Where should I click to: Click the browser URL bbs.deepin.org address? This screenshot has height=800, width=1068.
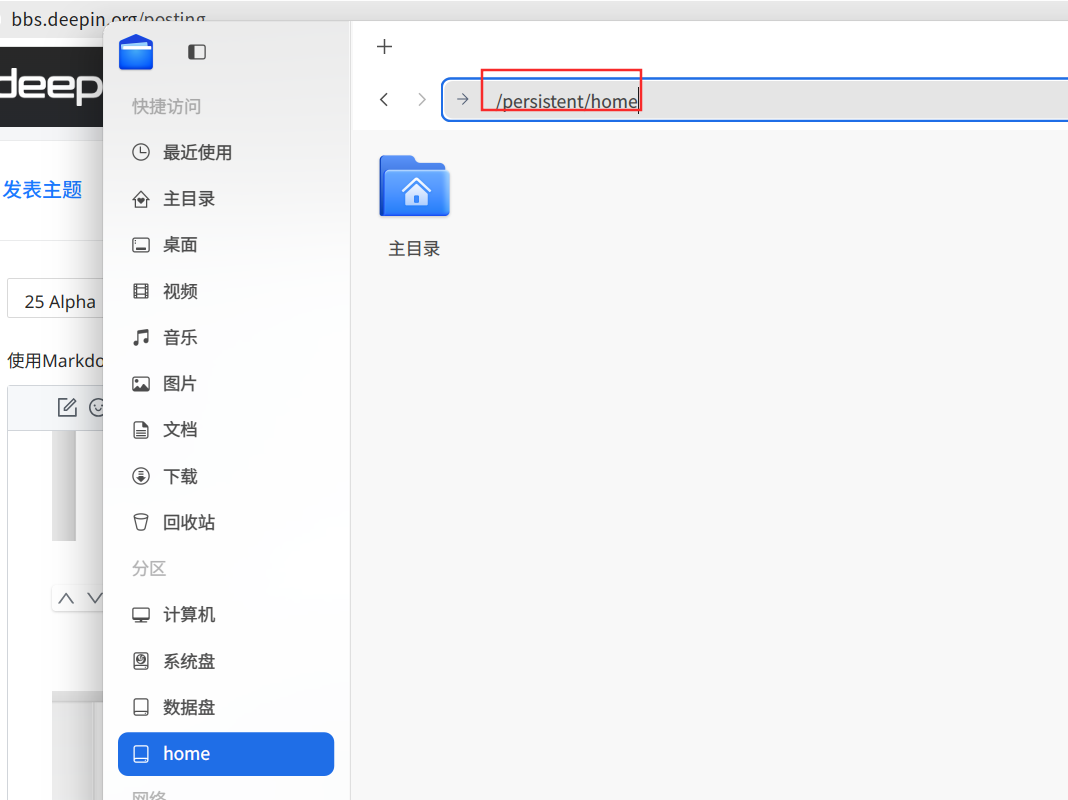108,19
